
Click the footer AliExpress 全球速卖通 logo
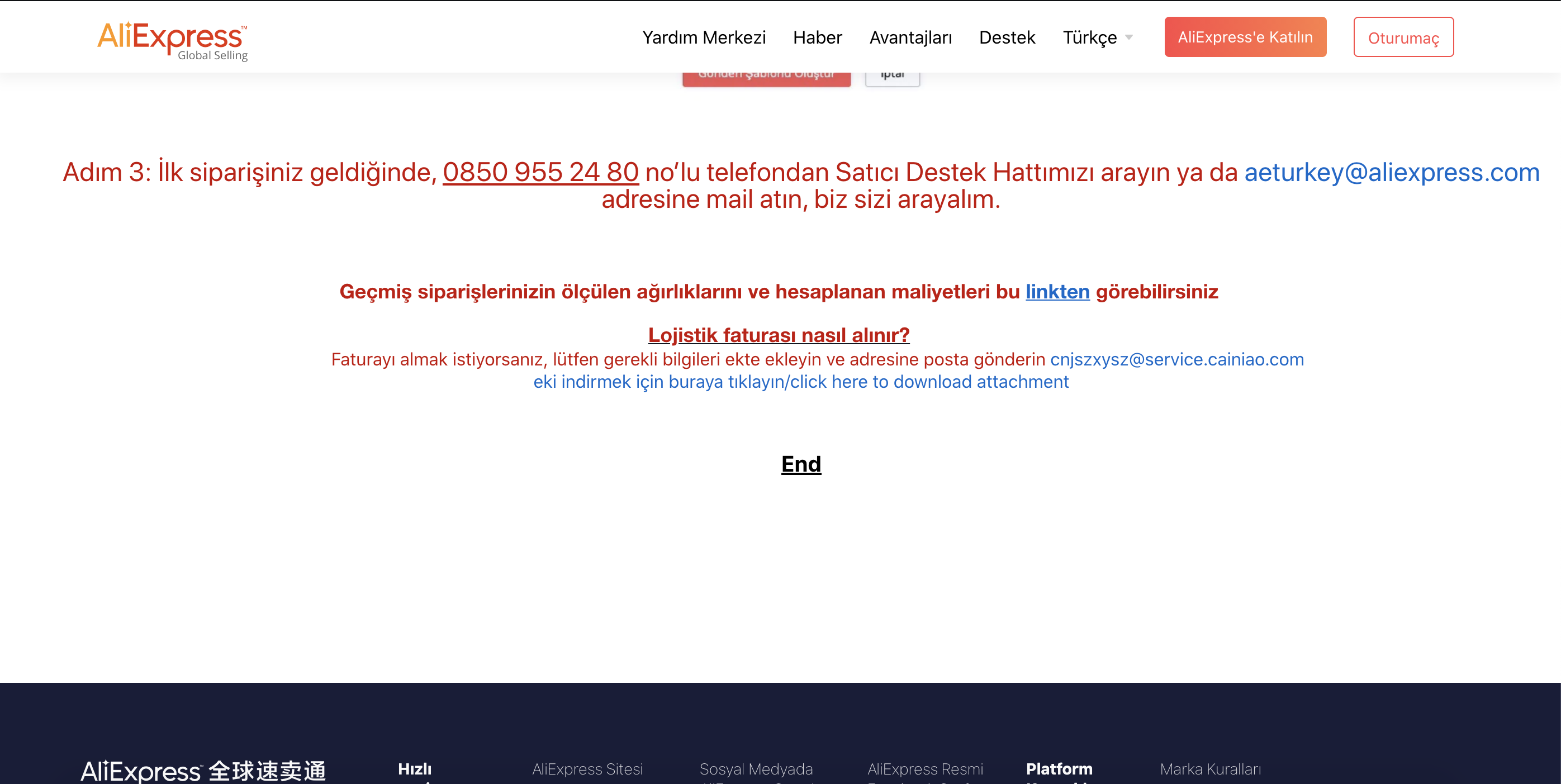pyautogui.click(x=203, y=771)
